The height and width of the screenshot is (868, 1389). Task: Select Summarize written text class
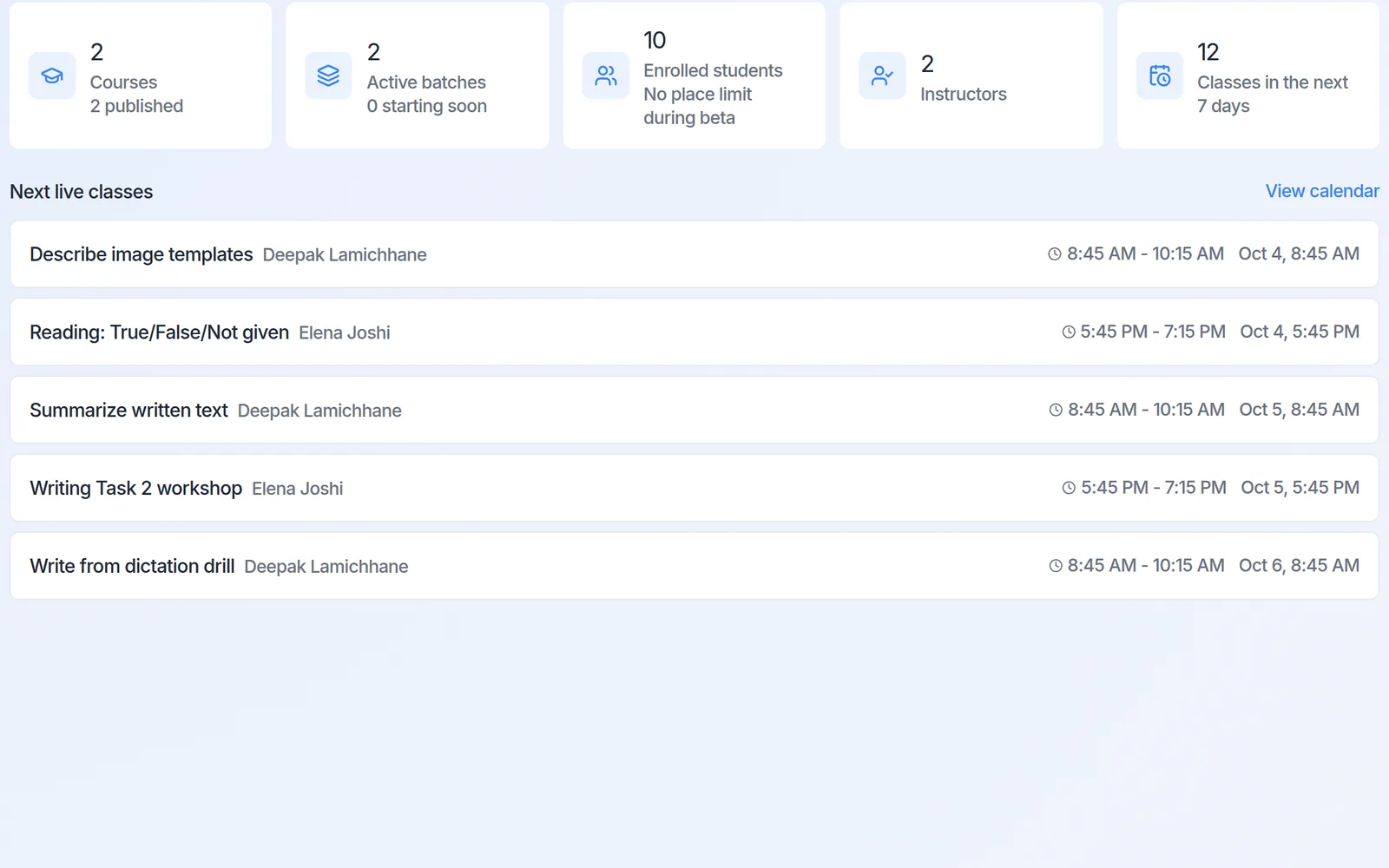click(694, 410)
